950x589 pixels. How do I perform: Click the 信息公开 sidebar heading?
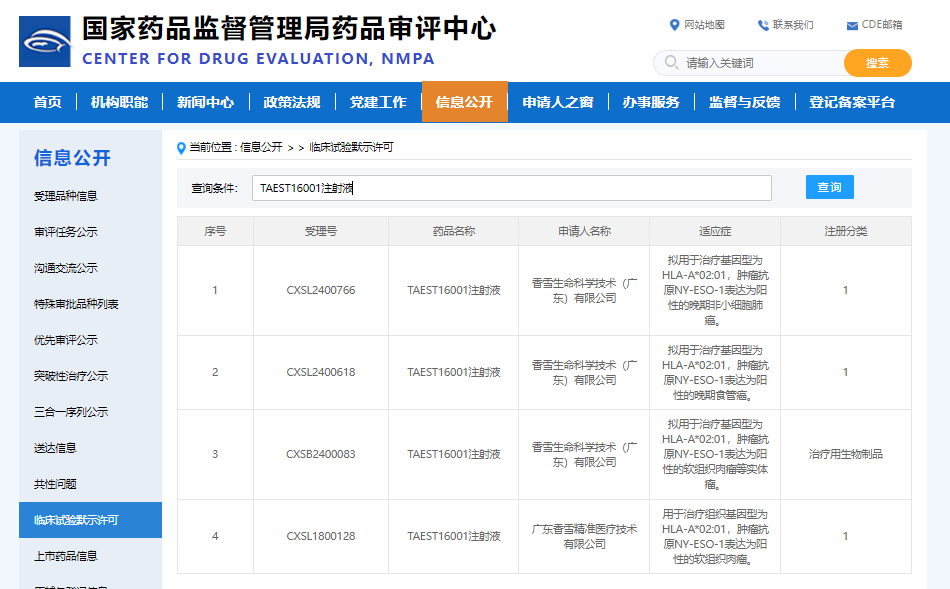(x=72, y=158)
